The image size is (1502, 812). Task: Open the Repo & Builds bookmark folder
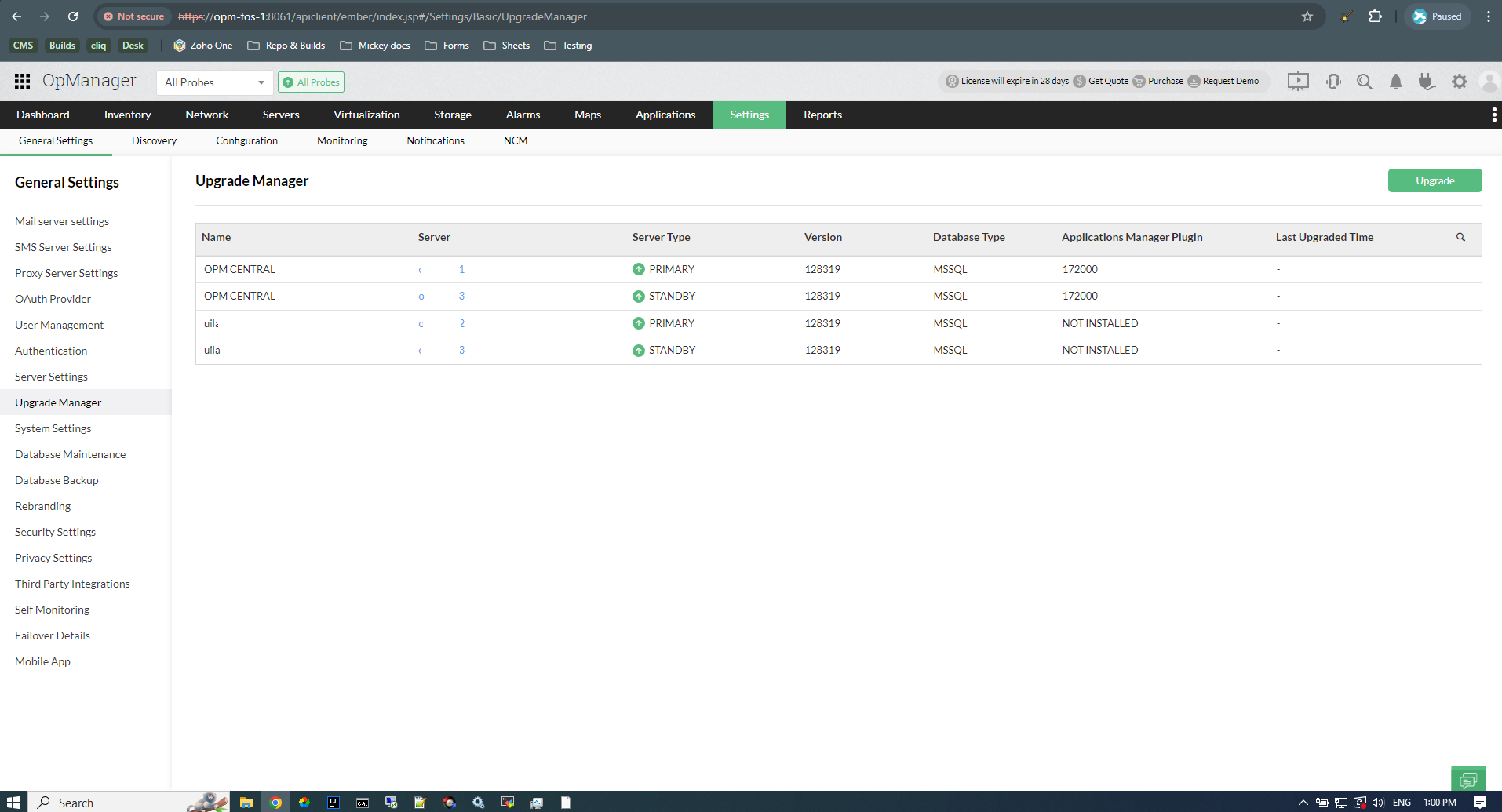point(286,46)
